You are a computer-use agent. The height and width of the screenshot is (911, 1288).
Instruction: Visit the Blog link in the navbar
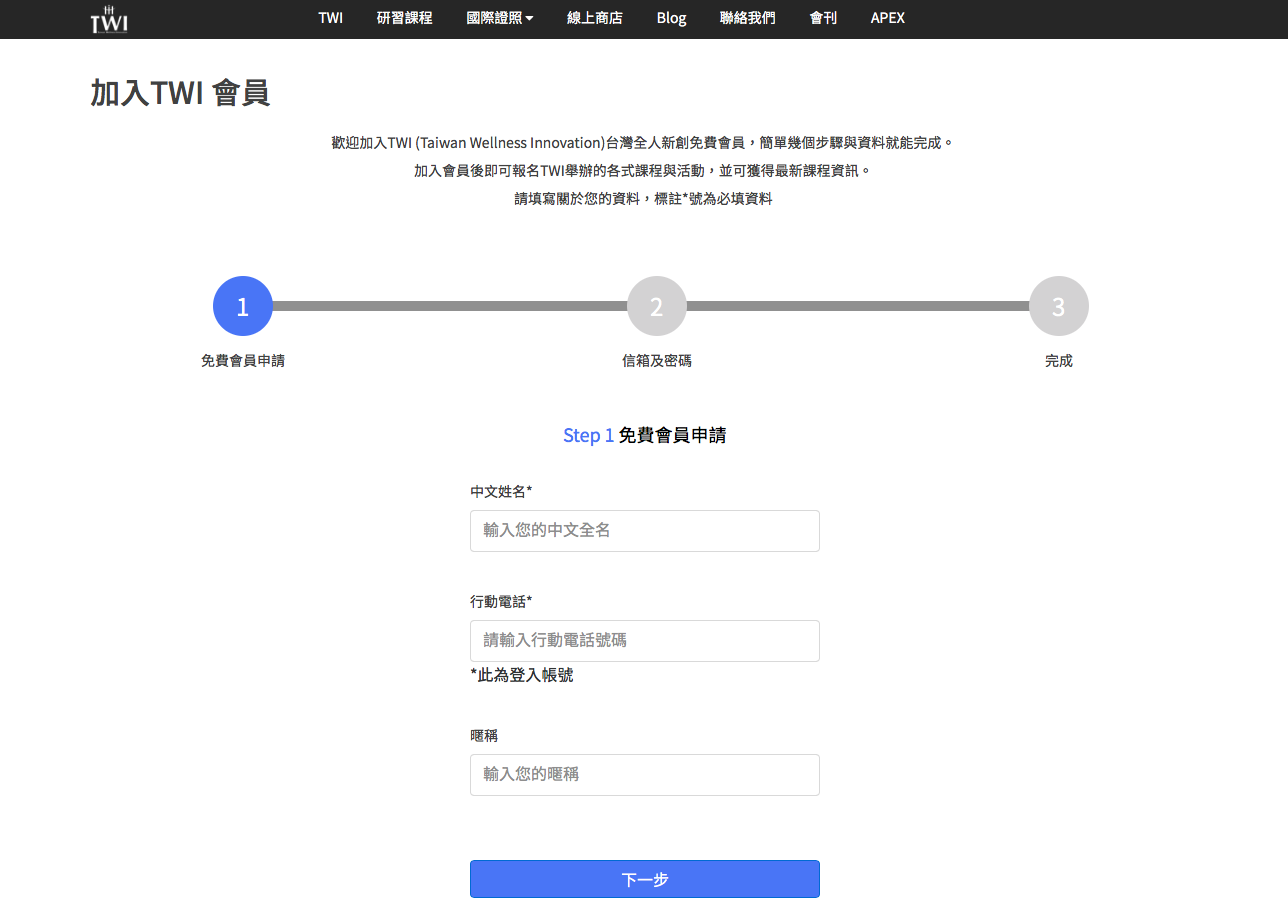click(672, 18)
